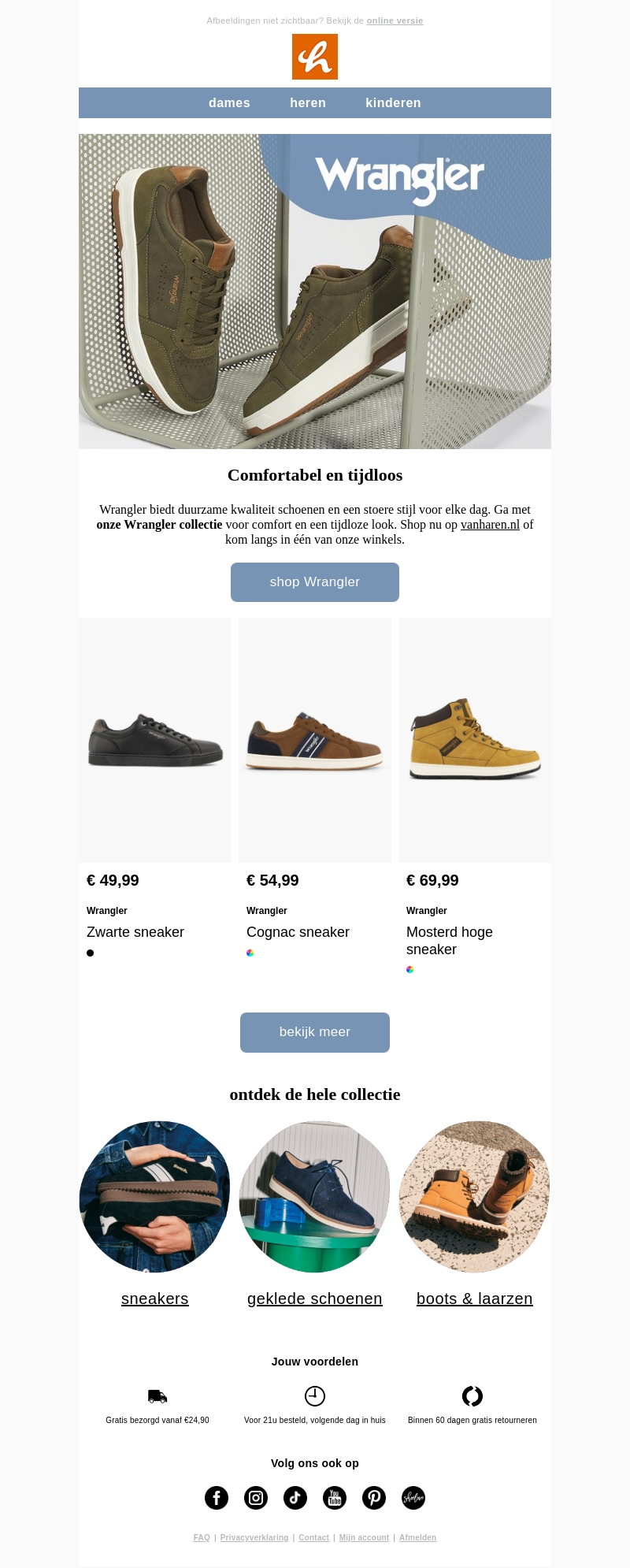Open the kinderen navigation menu
Screen dimensions: 630x1568
393,102
